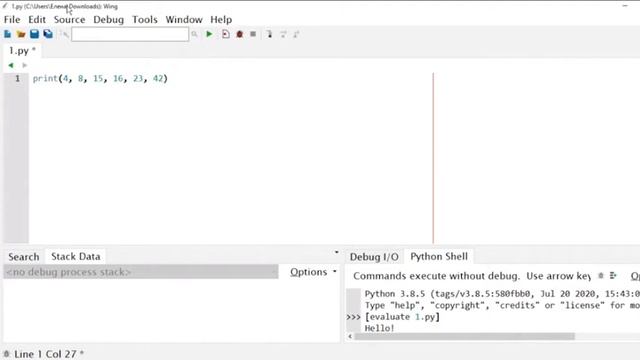Go back with the green left arrow in the editor
This screenshot has height=360, width=640.
(11, 65)
